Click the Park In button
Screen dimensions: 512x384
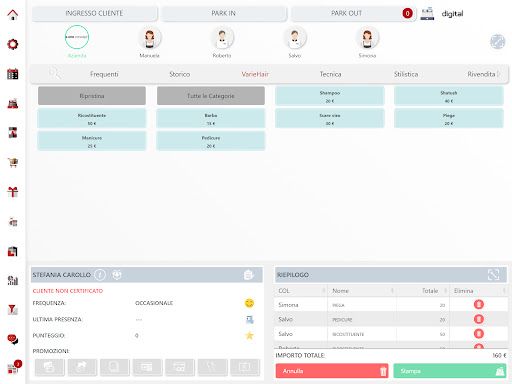[223, 13]
